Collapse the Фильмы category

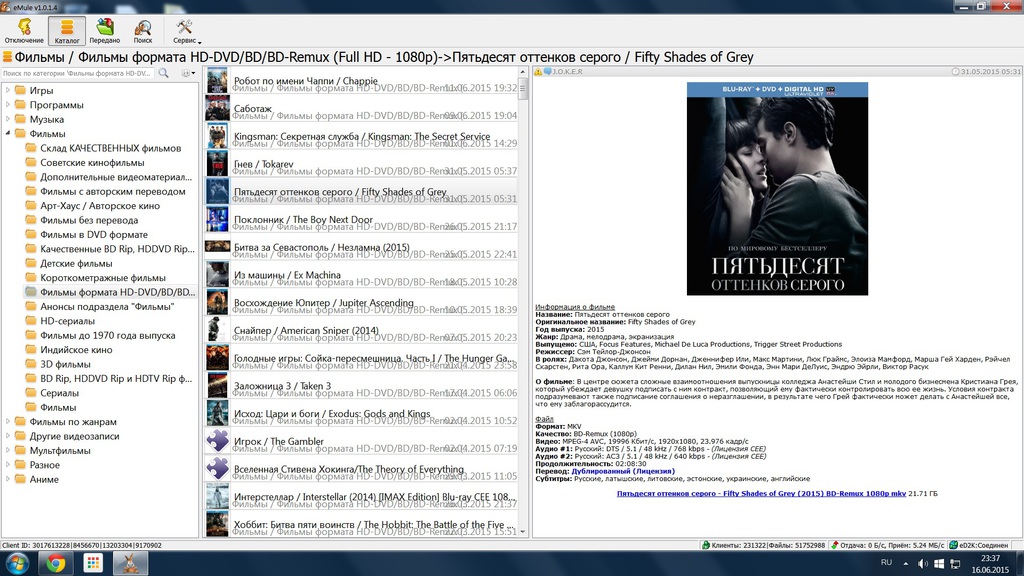(8, 133)
